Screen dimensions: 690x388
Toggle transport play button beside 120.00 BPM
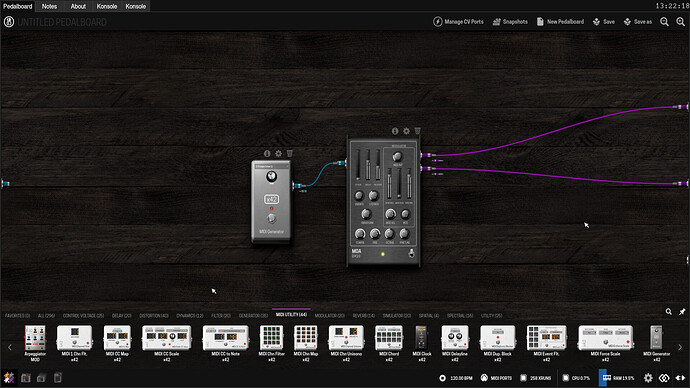(x=442, y=378)
